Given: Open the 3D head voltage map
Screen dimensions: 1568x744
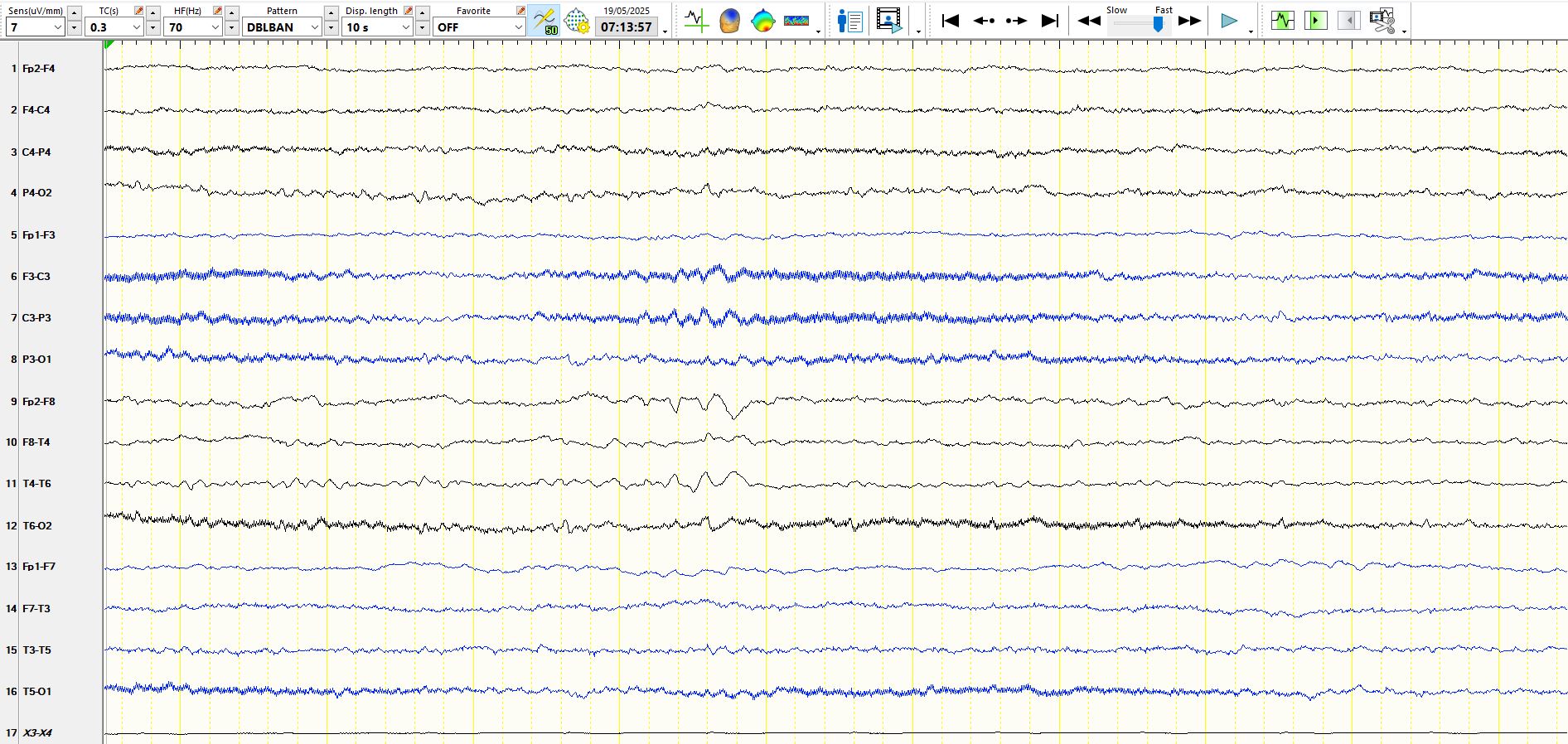Looking at the screenshot, I should [729, 21].
